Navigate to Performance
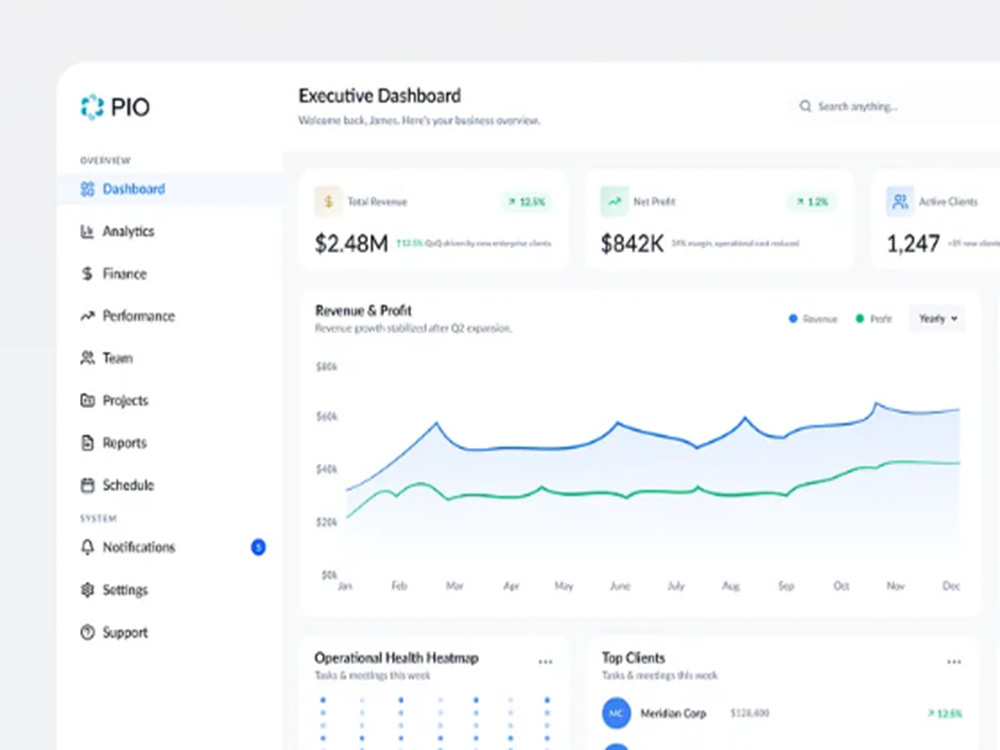Image resolution: width=1000 pixels, height=750 pixels. coord(138,316)
